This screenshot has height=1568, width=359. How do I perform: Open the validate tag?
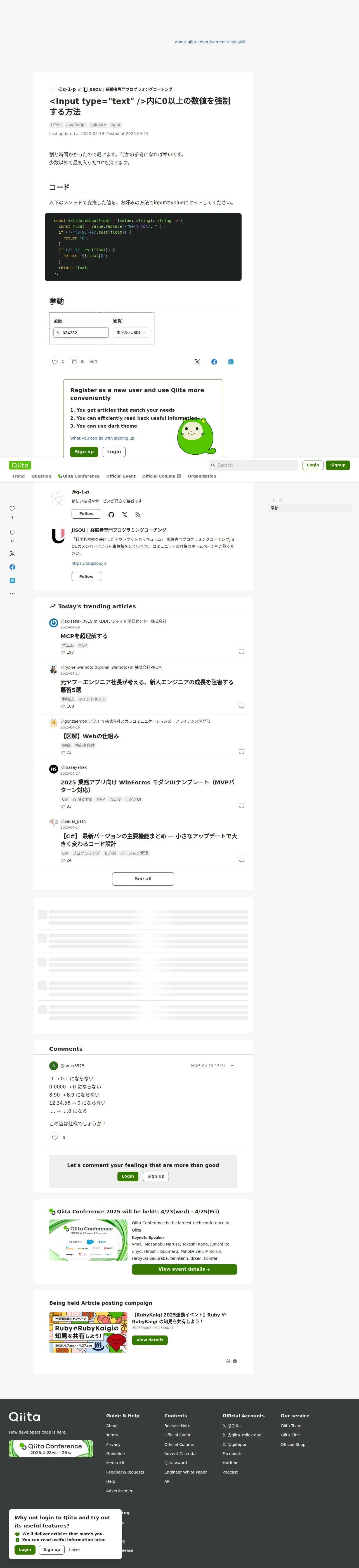pyautogui.click(x=98, y=125)
